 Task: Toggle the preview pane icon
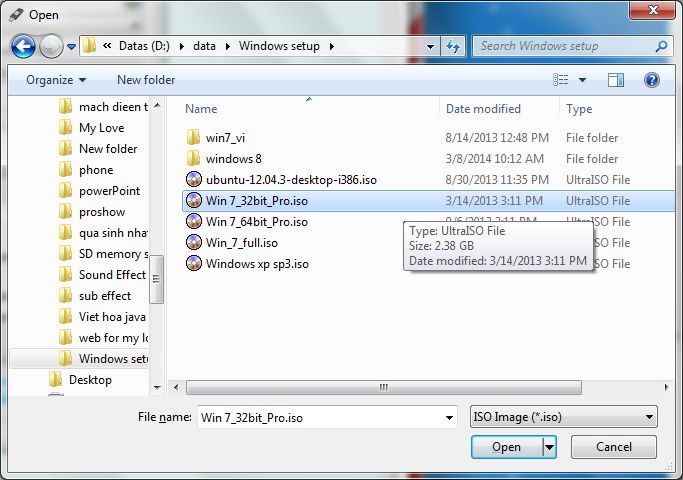click(616, 80)
